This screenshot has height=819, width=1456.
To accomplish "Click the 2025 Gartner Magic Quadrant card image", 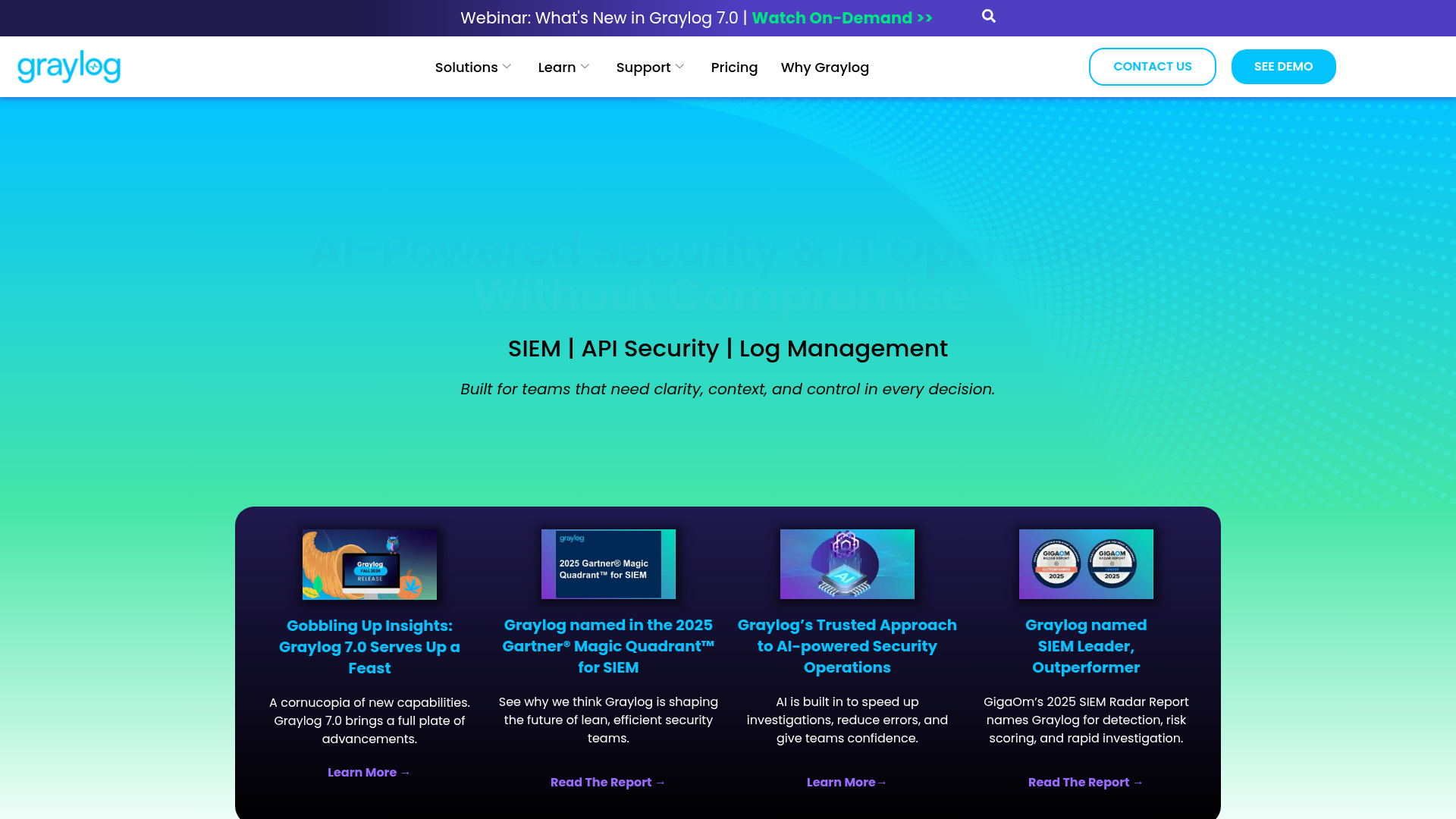I will point(608,564).
